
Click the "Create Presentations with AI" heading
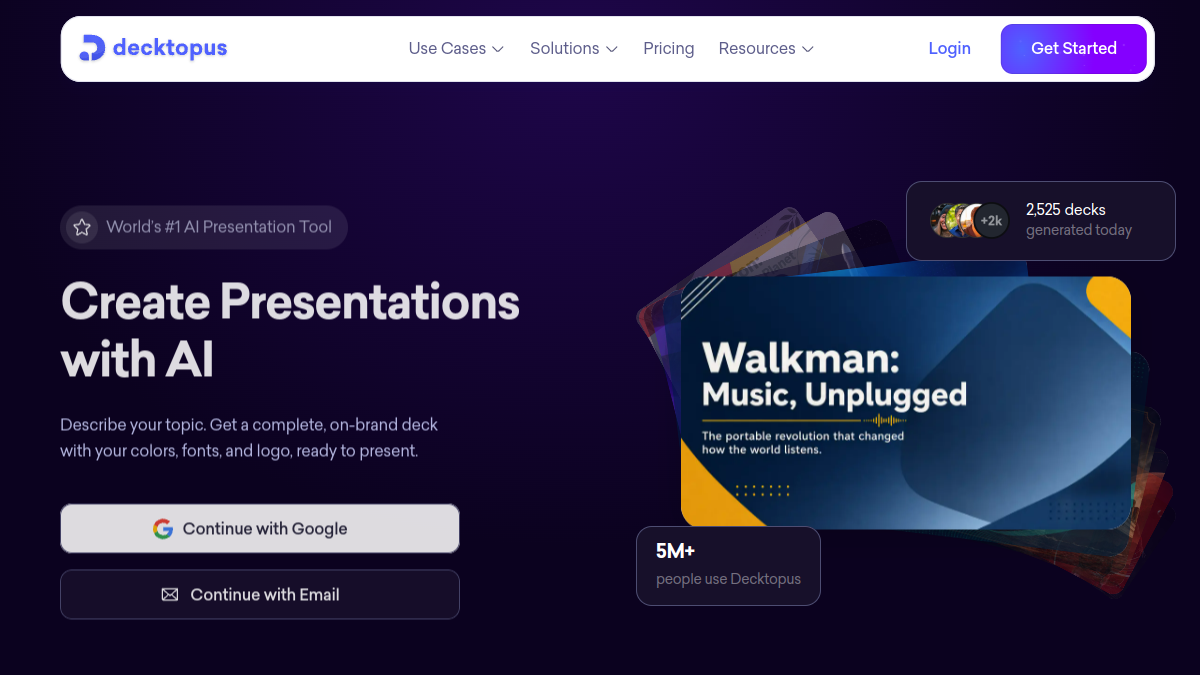pyautogui.click(x=290, y=330)
